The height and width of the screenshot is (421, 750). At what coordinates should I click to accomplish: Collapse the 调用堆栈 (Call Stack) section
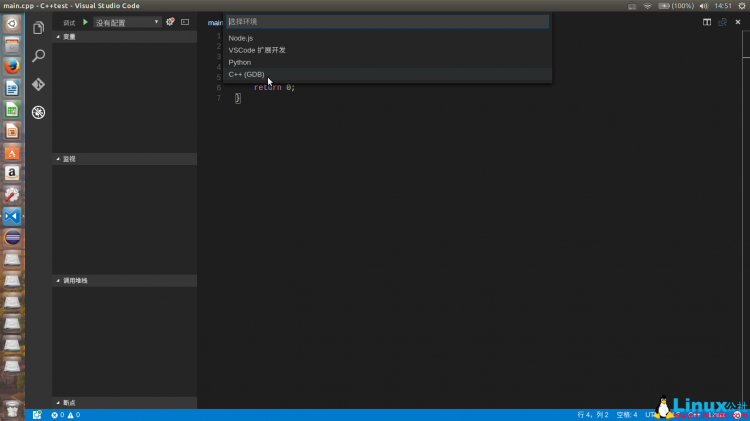tap(124, 281)
